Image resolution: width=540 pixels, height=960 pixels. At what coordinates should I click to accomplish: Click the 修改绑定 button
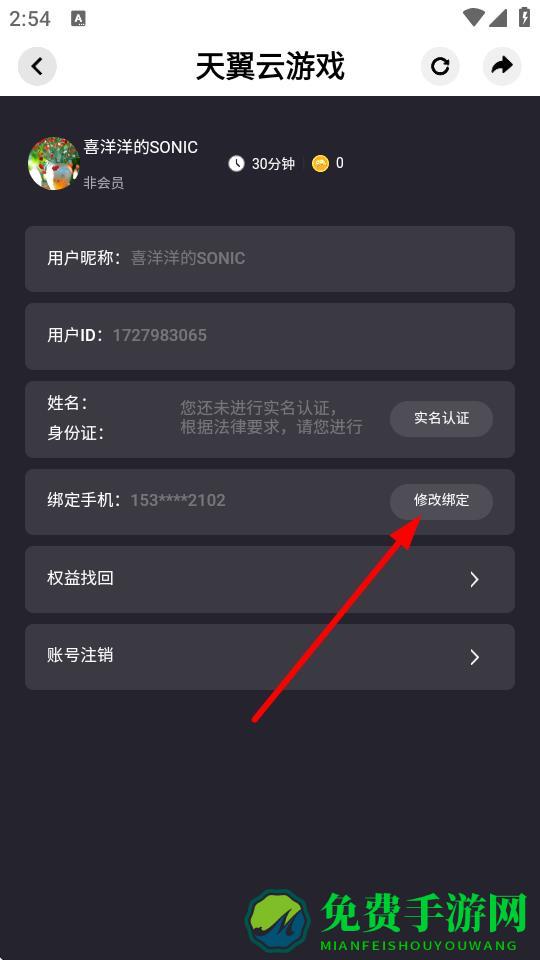(x=441, y=501)
